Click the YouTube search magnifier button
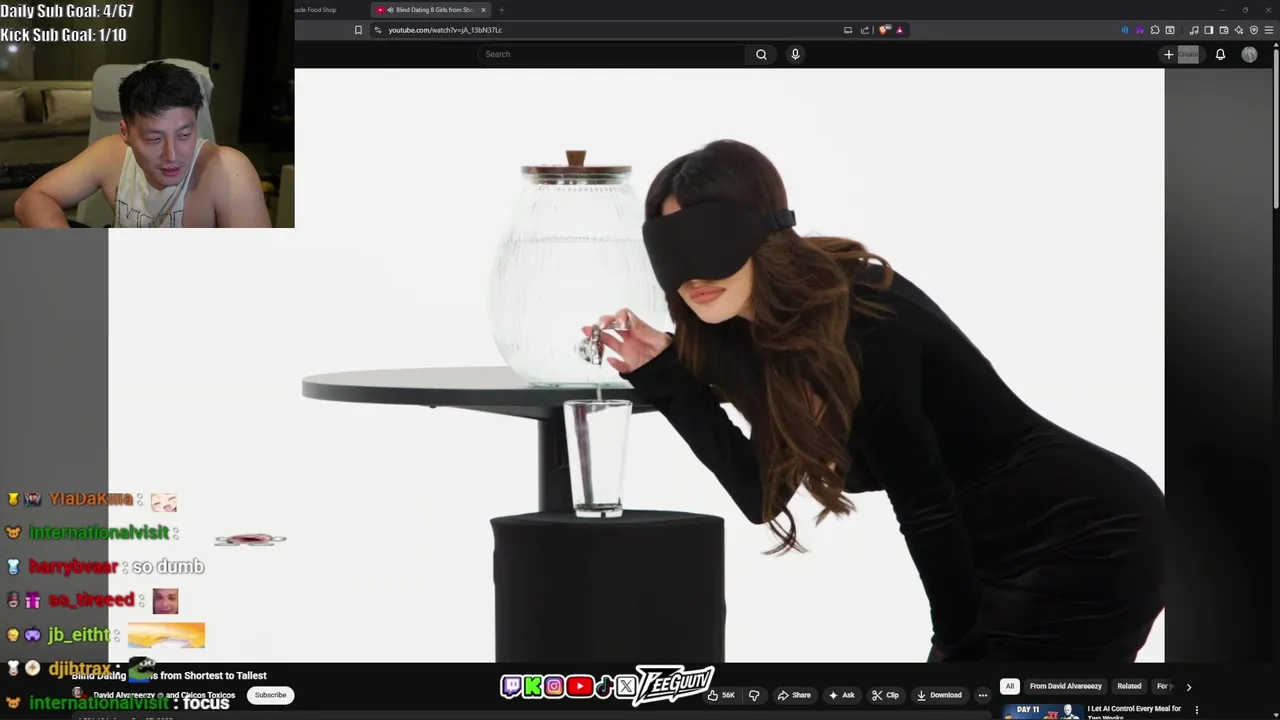Screen dimensions: 1280x720 pos(761,54)
